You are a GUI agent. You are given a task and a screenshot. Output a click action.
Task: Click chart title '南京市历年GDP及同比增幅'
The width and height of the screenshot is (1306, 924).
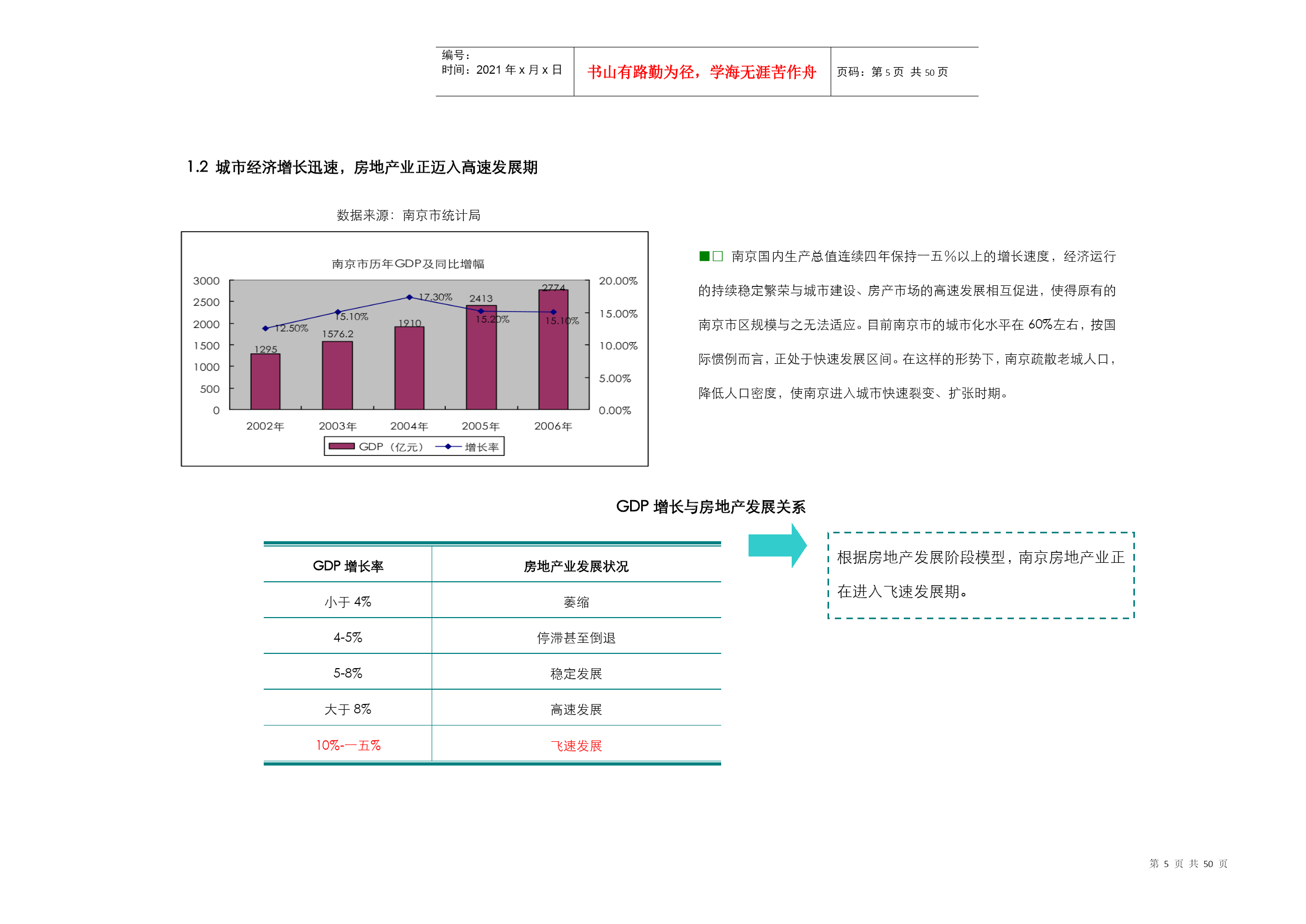pyautogui.click(x=408, y=263)
